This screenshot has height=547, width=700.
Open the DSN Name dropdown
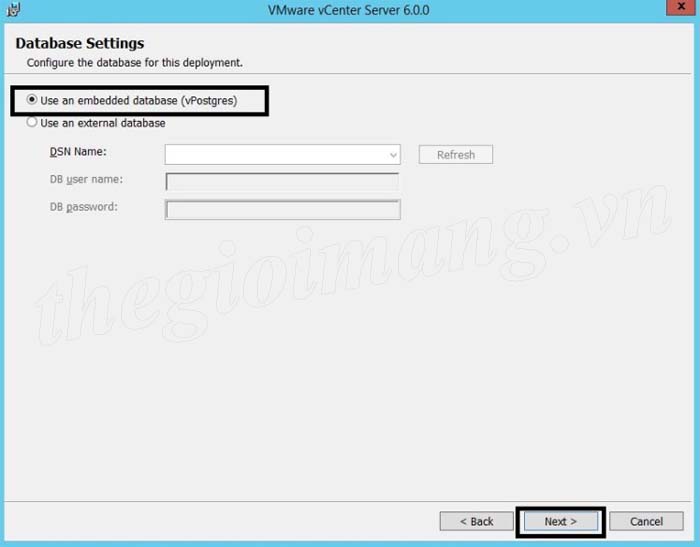(283, 154)
